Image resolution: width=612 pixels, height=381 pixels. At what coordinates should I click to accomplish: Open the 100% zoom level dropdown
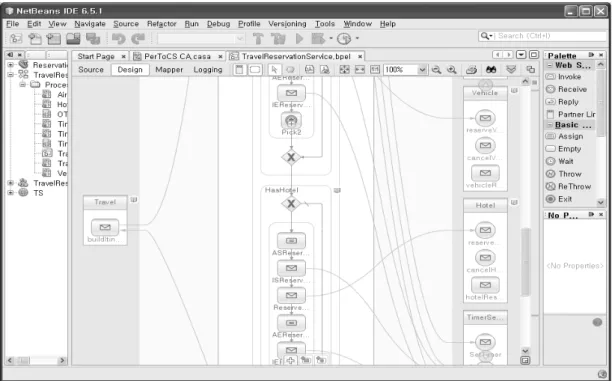422,69
